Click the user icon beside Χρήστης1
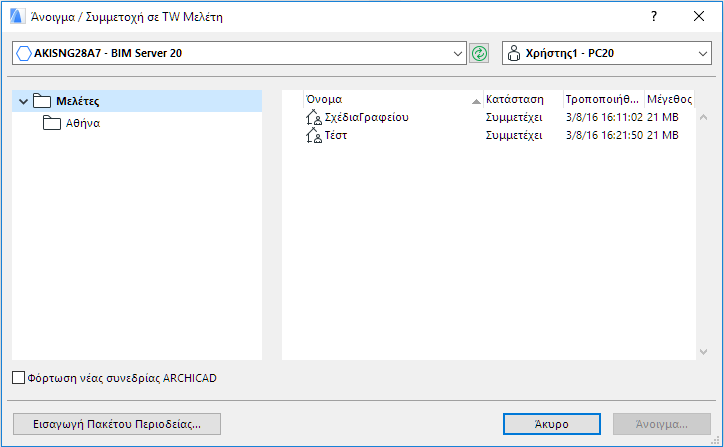 pyautogui.click(x=514, y=54)
